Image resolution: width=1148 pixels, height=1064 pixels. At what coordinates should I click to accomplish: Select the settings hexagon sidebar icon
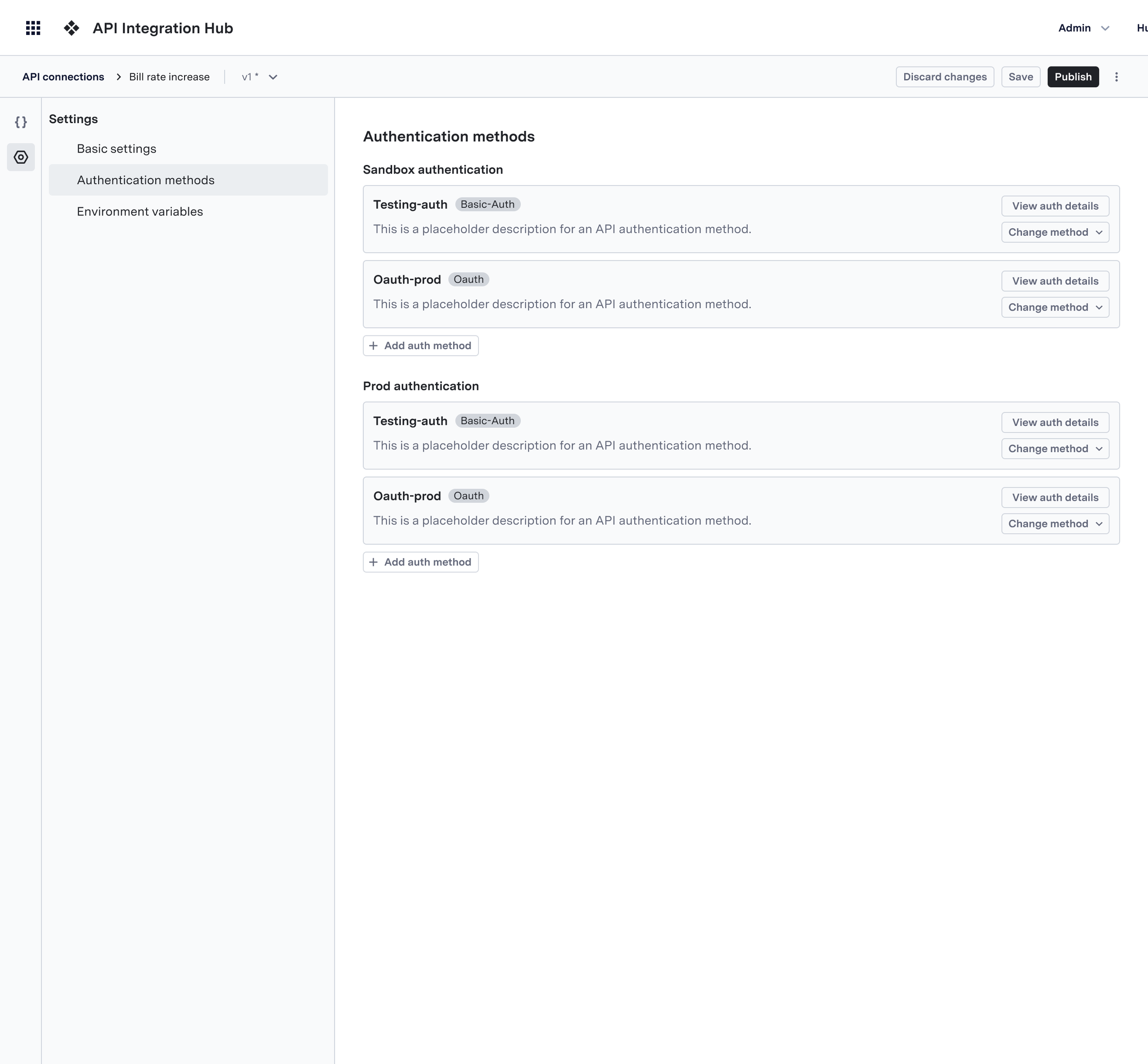click(x=21, y=157)
